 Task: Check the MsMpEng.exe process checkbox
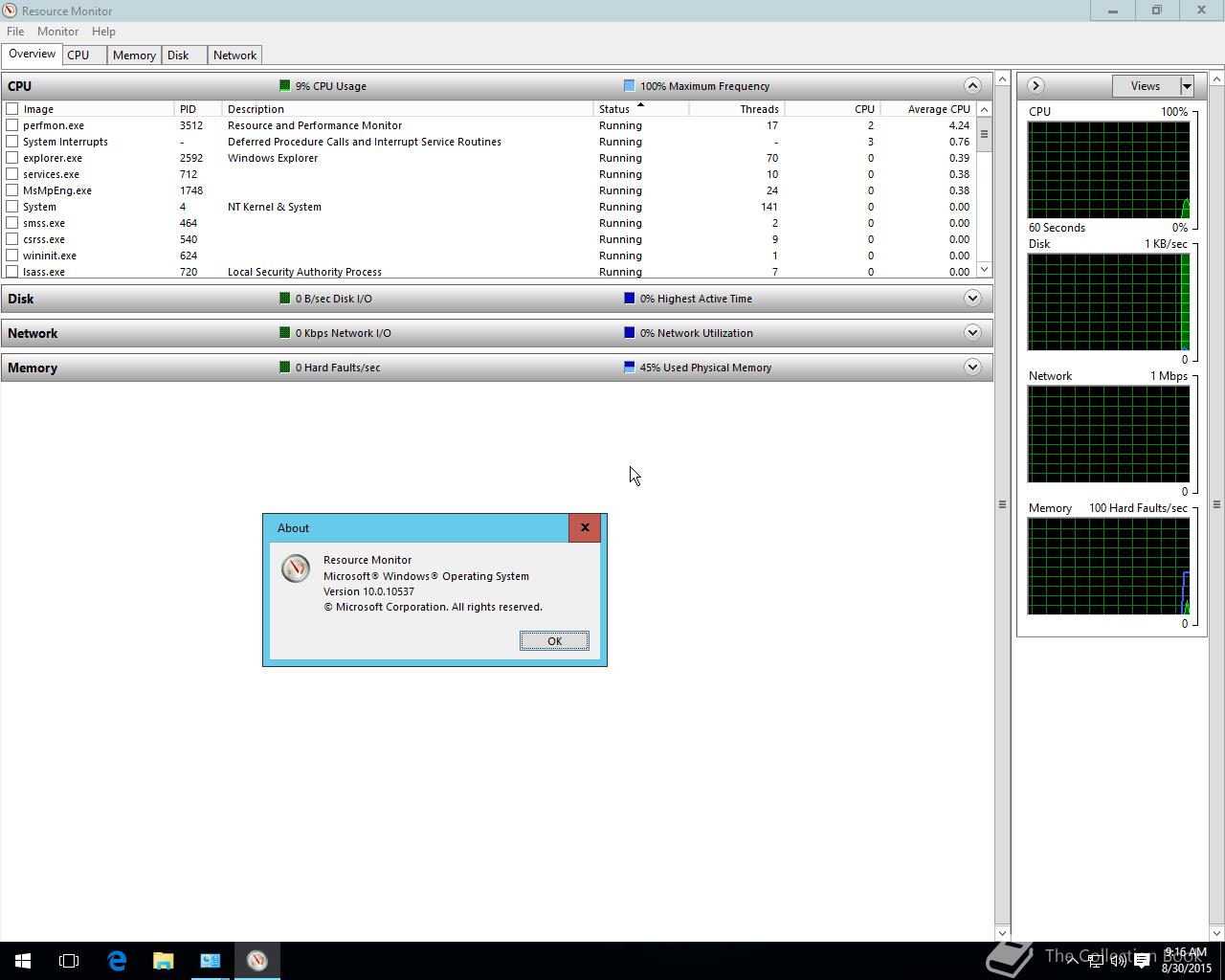click(x=12, y=190)
